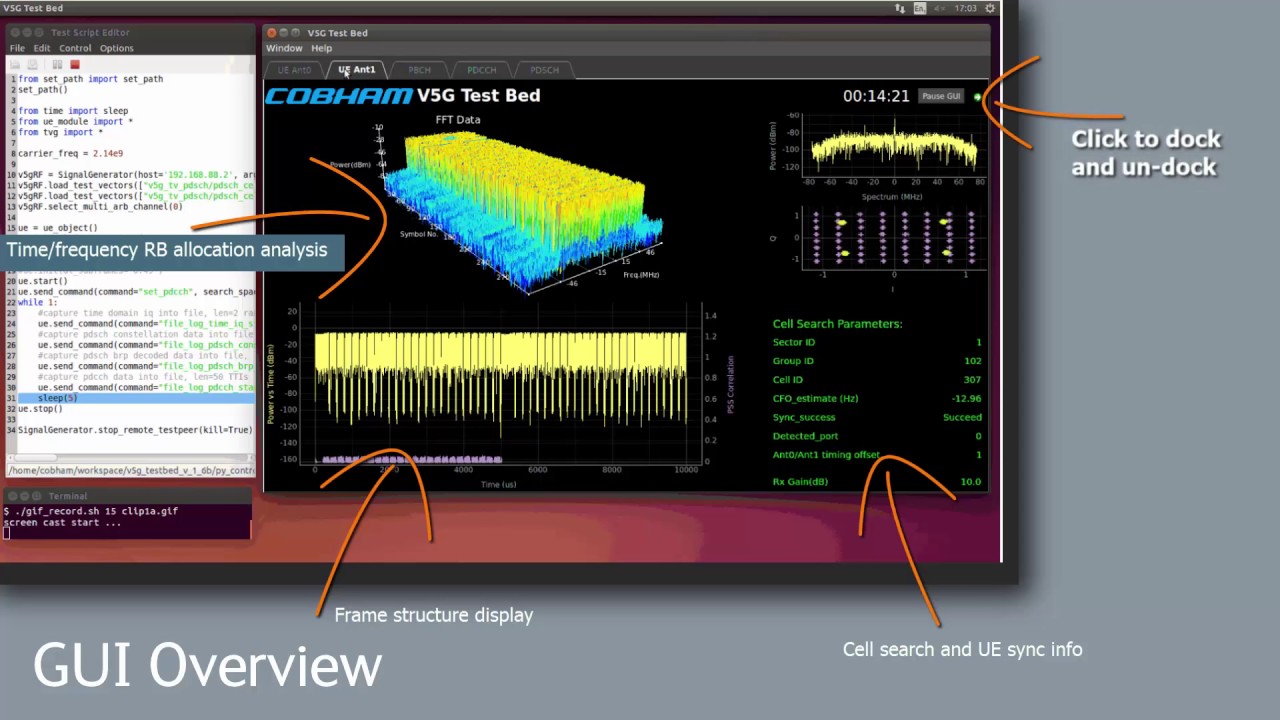The width and height of the screenshot is (1280, 720).
Task: Click the clock showing 17:03
Action: (x=965, y=8)
